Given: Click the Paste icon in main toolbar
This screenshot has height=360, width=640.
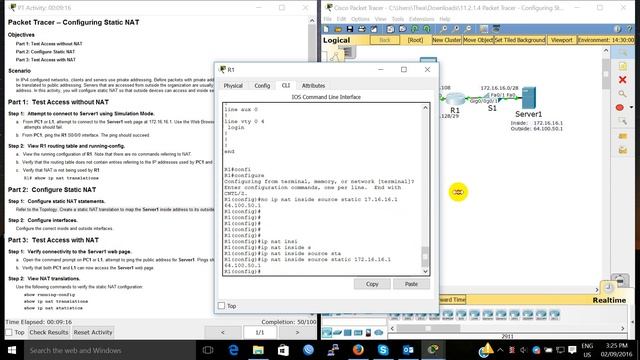Looking at the screenshot, I should pyautogui.click(x=402, y=29).
